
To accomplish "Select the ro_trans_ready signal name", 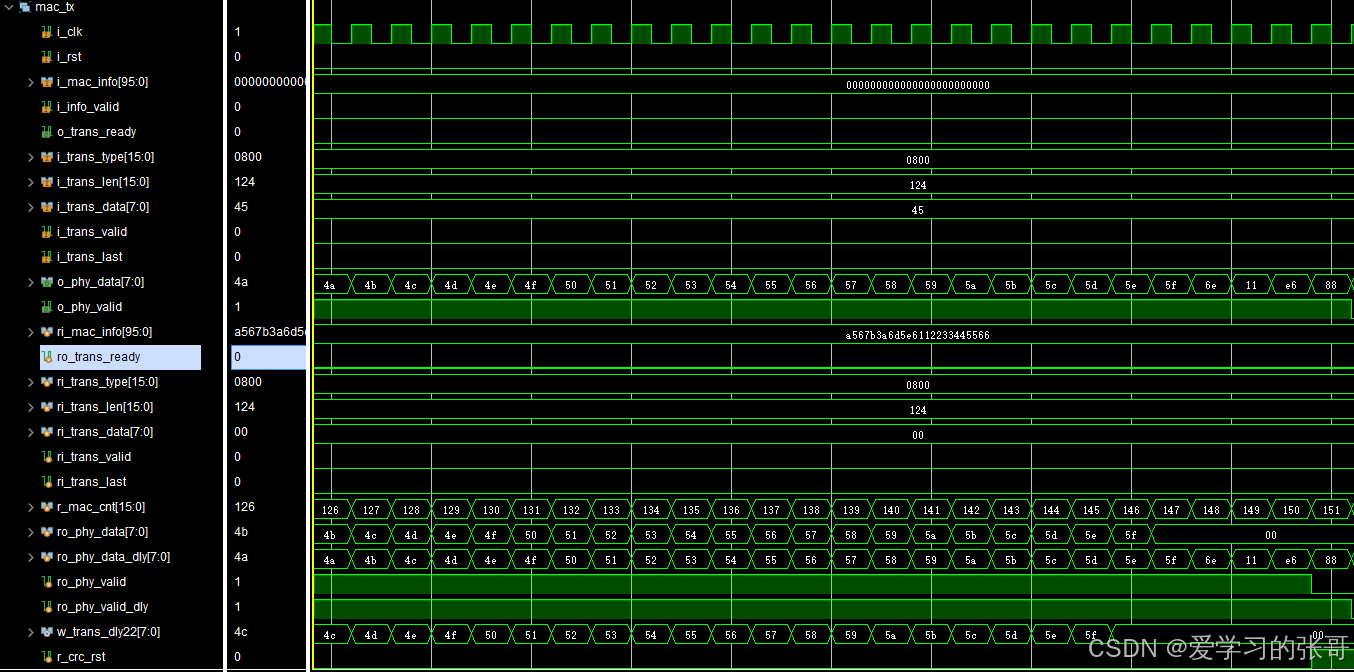I will [99, 357].
